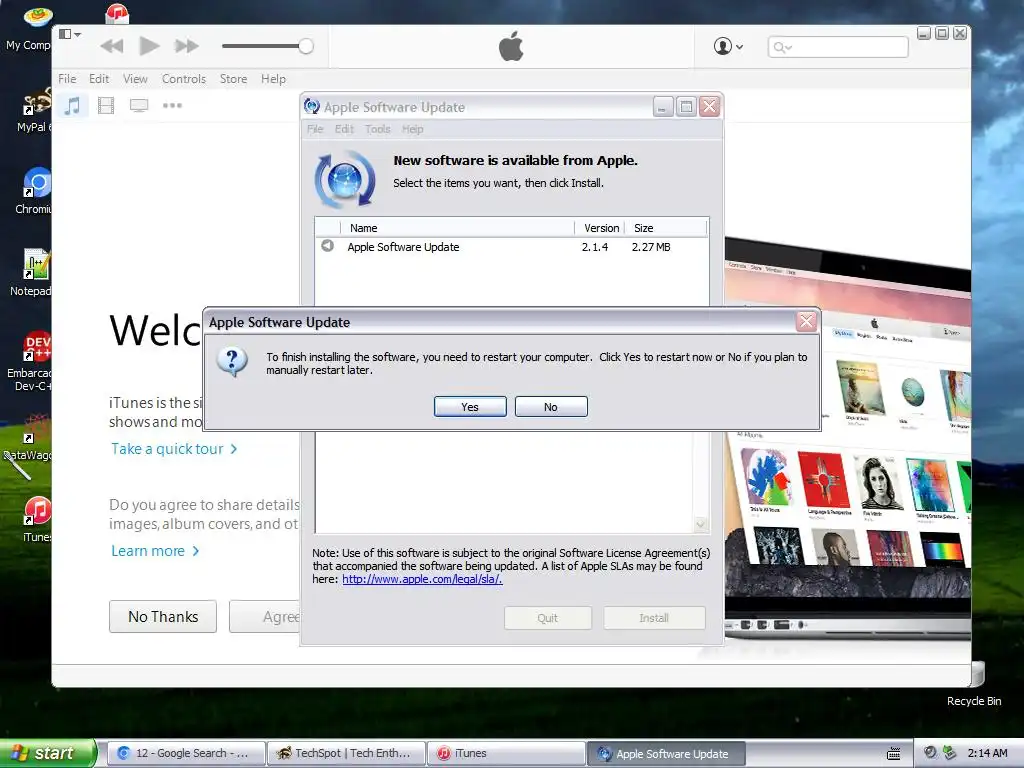Click the question mark icon in dialog

pyautogui.click(x=232, y=361)
